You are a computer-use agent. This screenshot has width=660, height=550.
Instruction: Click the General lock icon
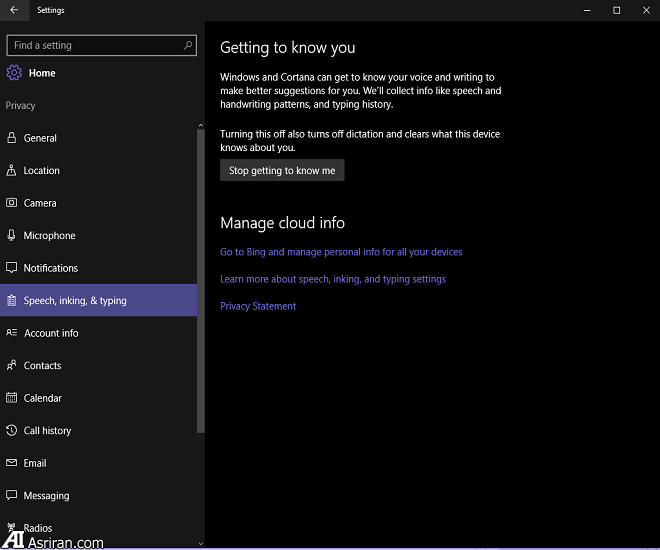12,138
